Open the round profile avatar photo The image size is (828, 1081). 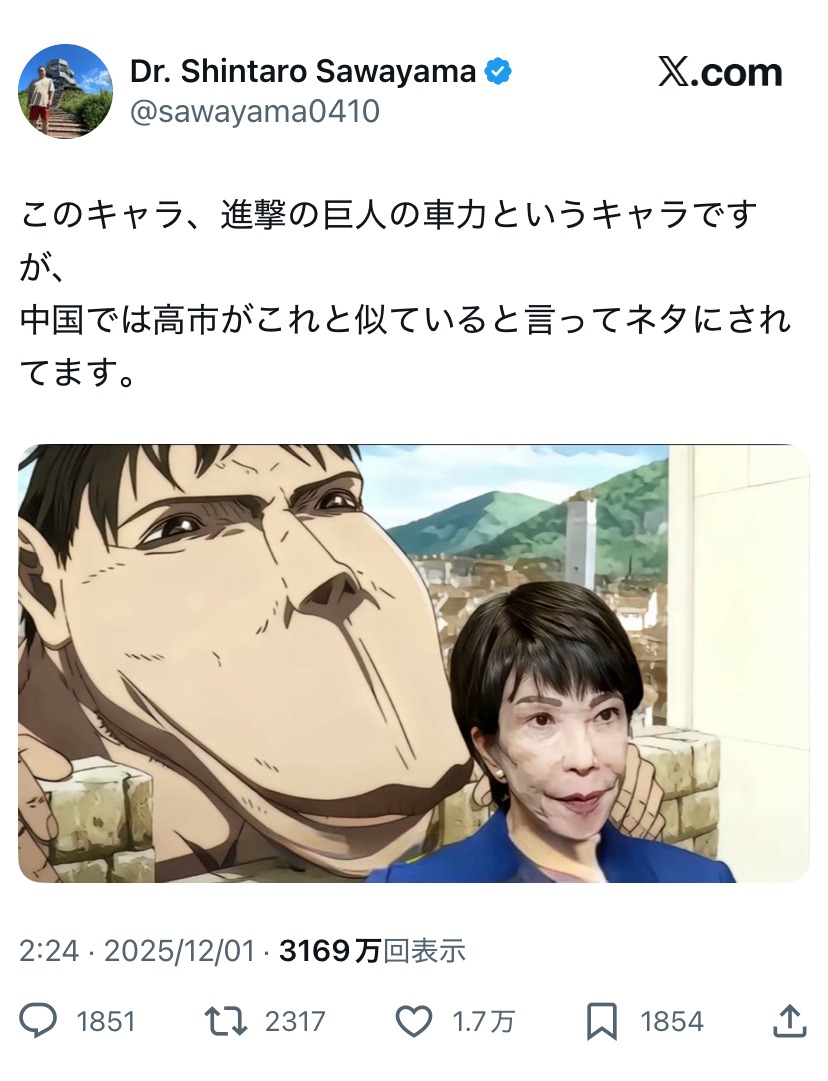[65, 91]
